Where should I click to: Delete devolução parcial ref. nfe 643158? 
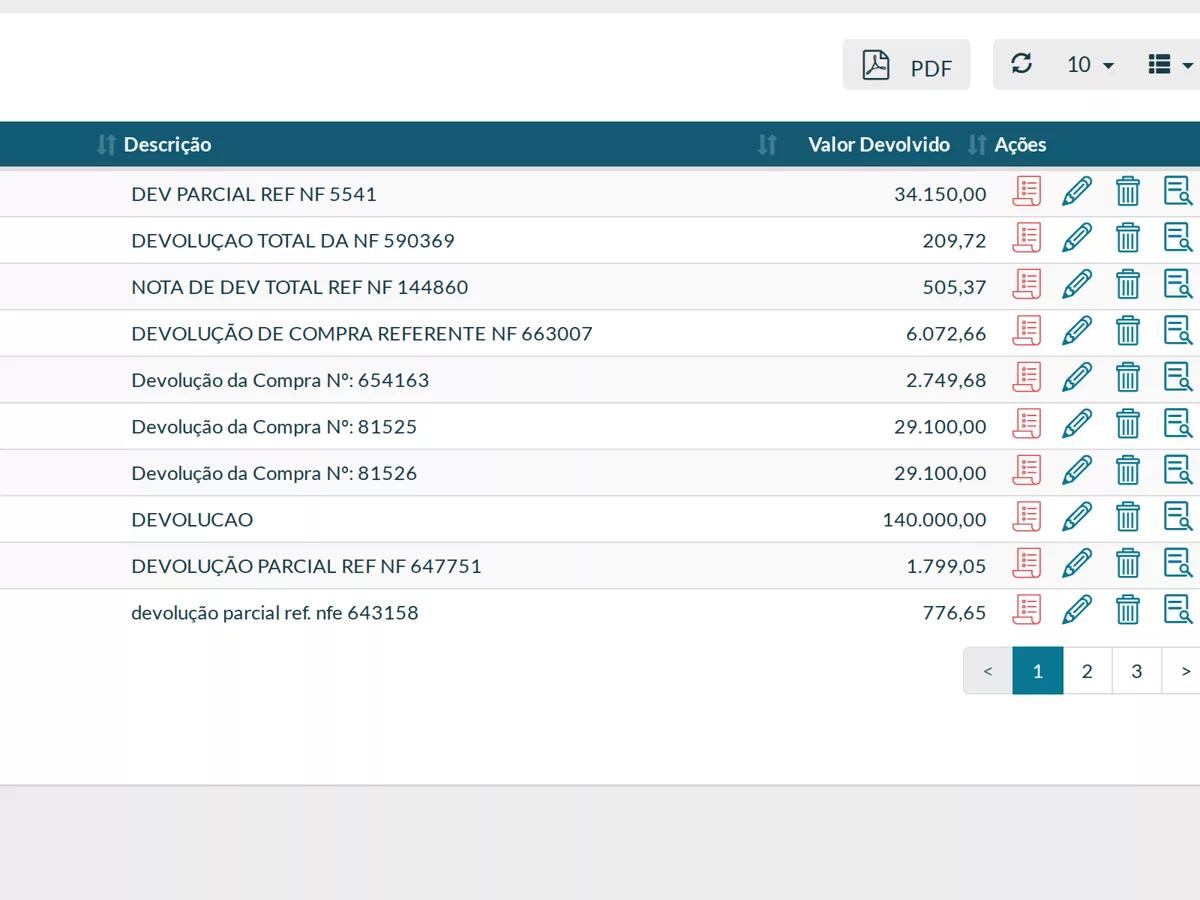coord(1128,610)
